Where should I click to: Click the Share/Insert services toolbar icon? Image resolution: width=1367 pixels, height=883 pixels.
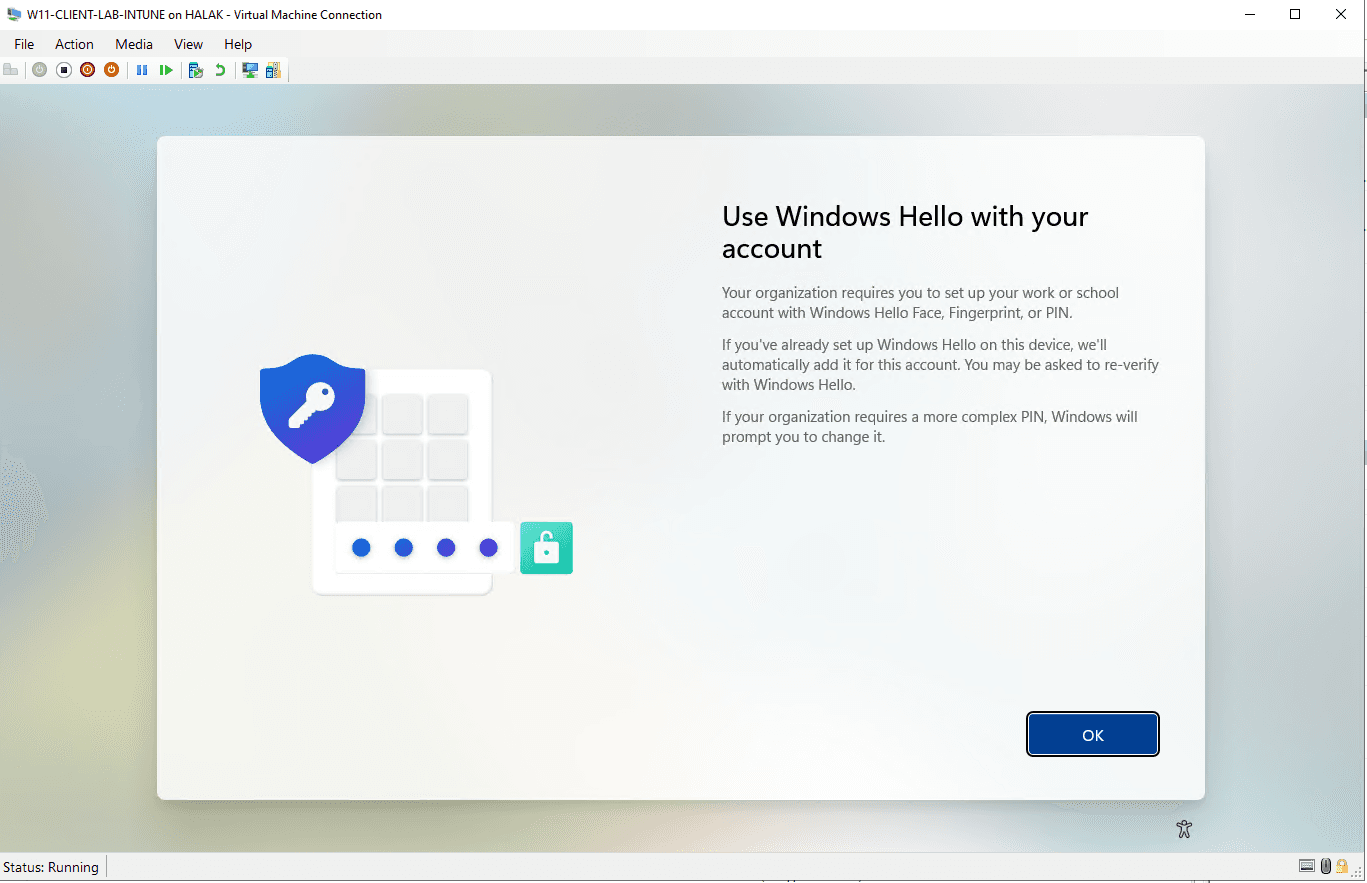point(273,70)
